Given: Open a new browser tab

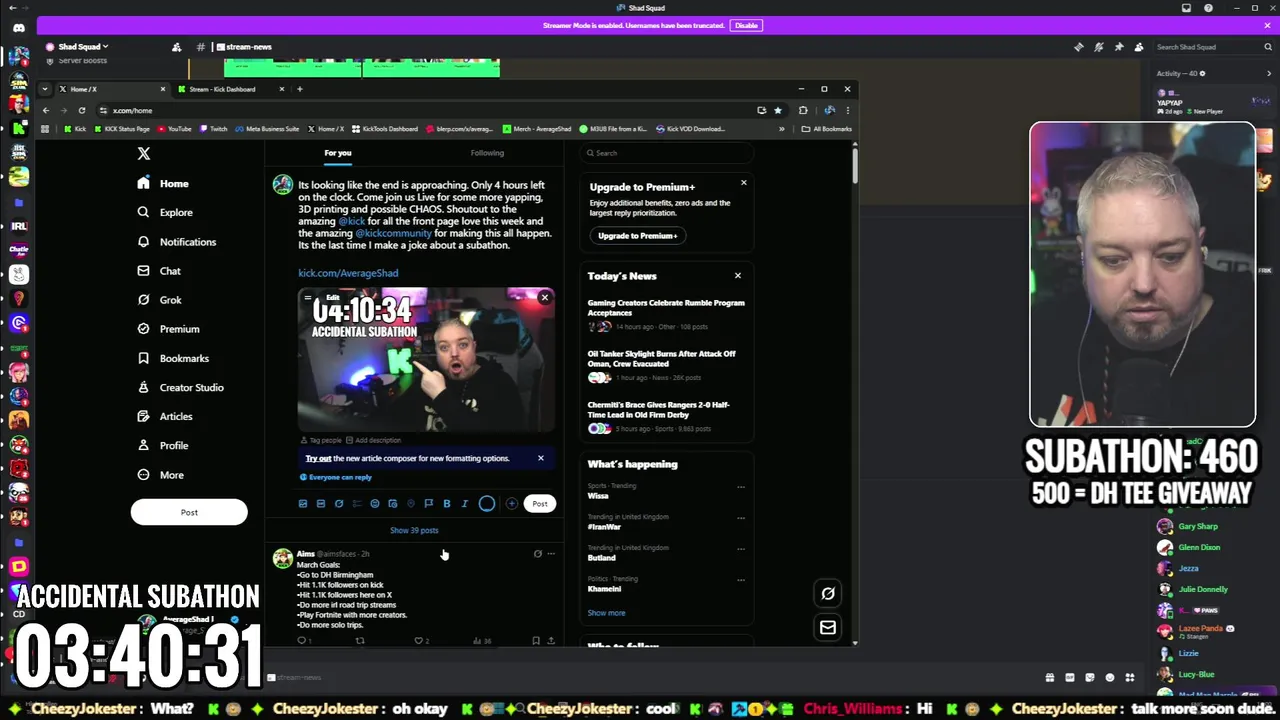Looking at the screenshot, I should click(299, 89).
